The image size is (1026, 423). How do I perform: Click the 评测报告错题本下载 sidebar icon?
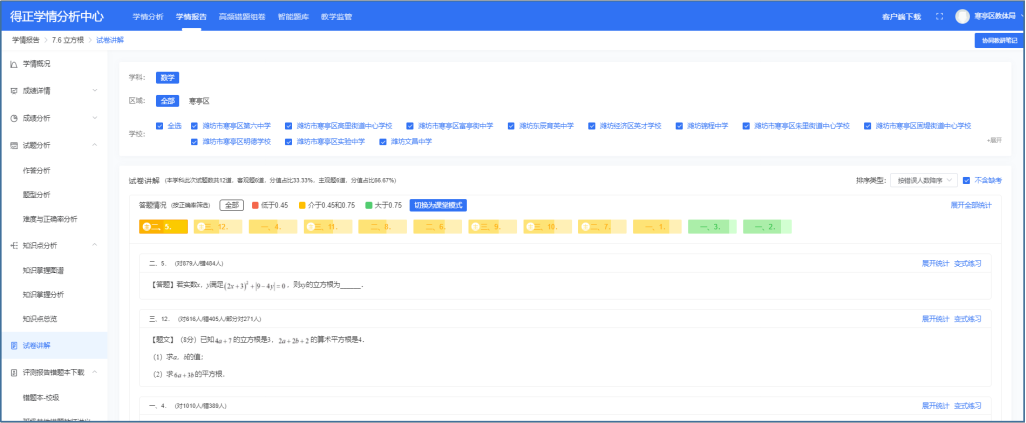(x=14, y=372)
